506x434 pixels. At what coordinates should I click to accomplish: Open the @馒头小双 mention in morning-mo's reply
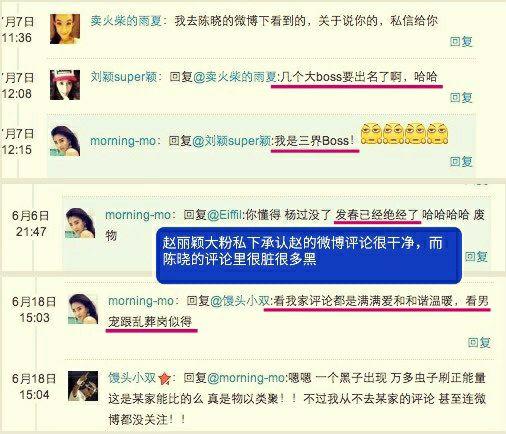click(242, 301)
